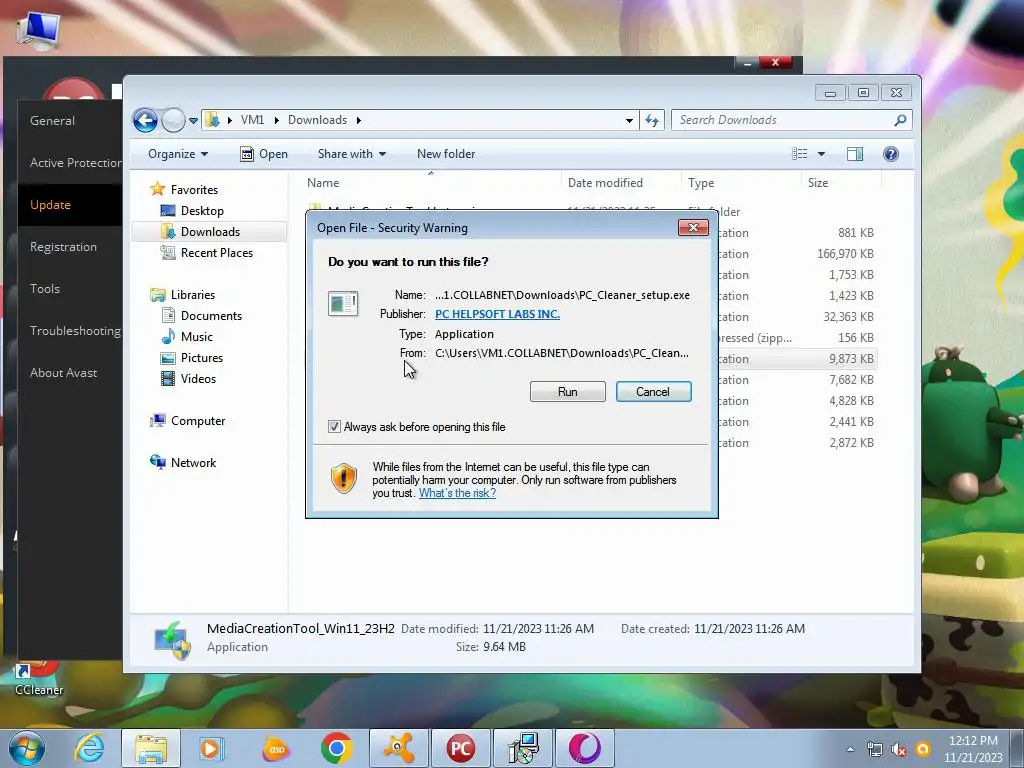Show hidden system tray icons arrow

(850, 750)
